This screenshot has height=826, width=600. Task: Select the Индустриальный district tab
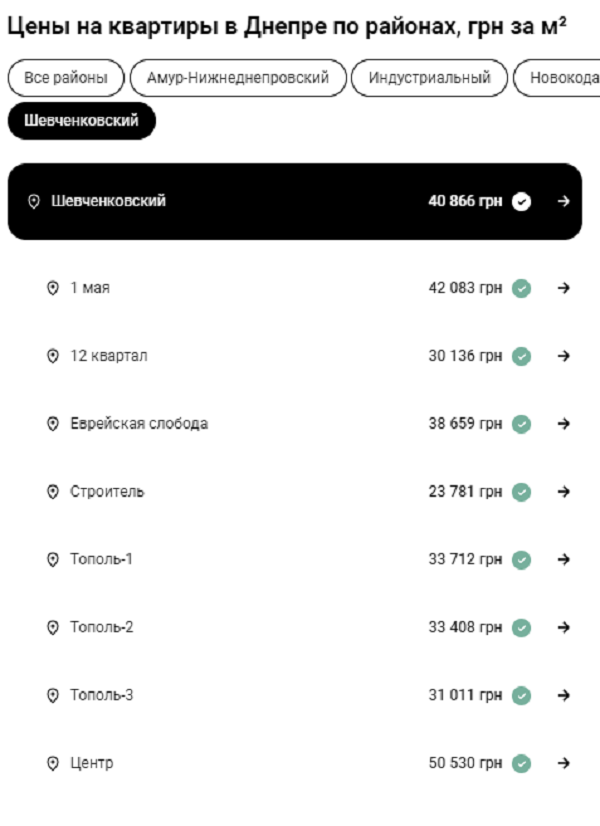429,78
